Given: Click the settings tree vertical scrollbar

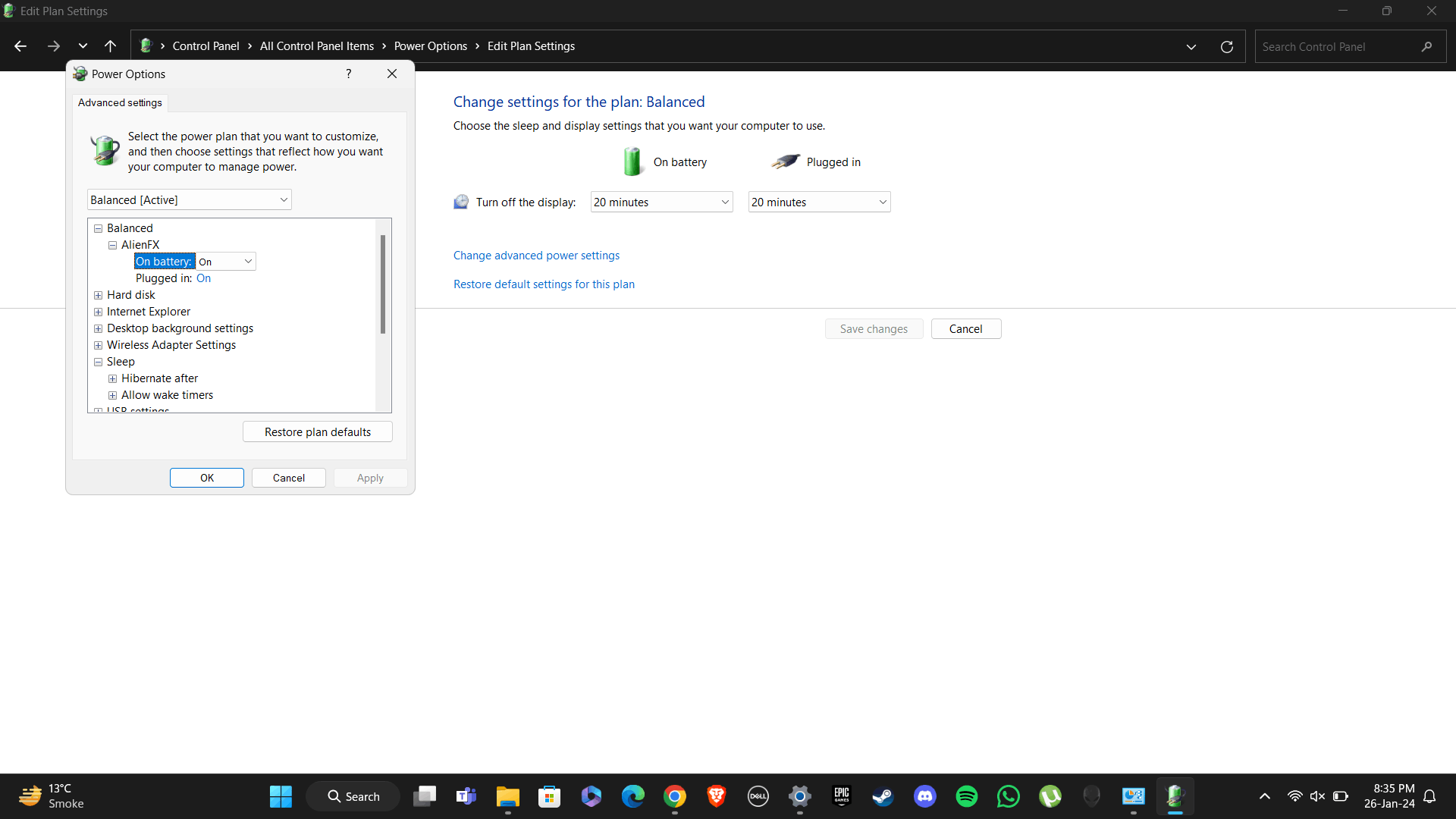Looking at the screenshot, I should (x=383, y=284).
